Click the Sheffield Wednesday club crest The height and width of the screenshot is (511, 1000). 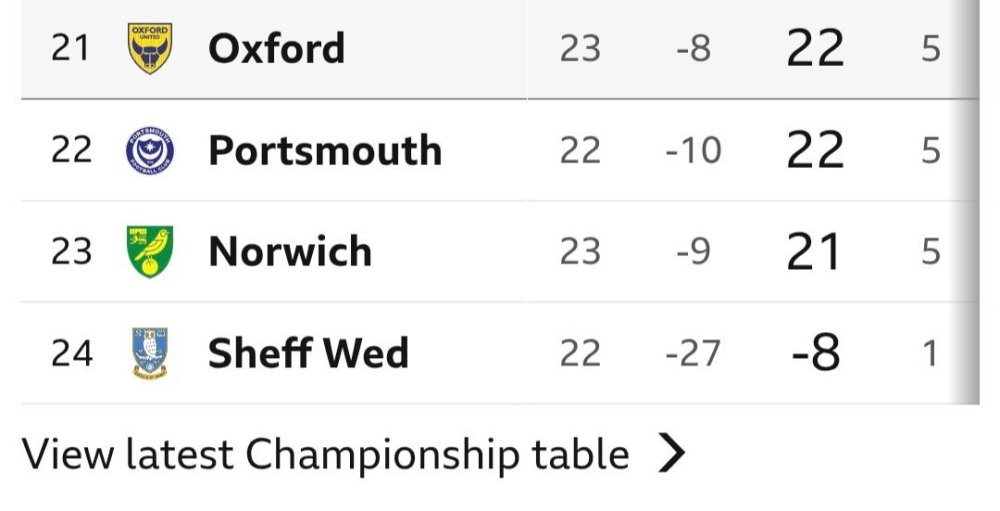click(150, 354)
